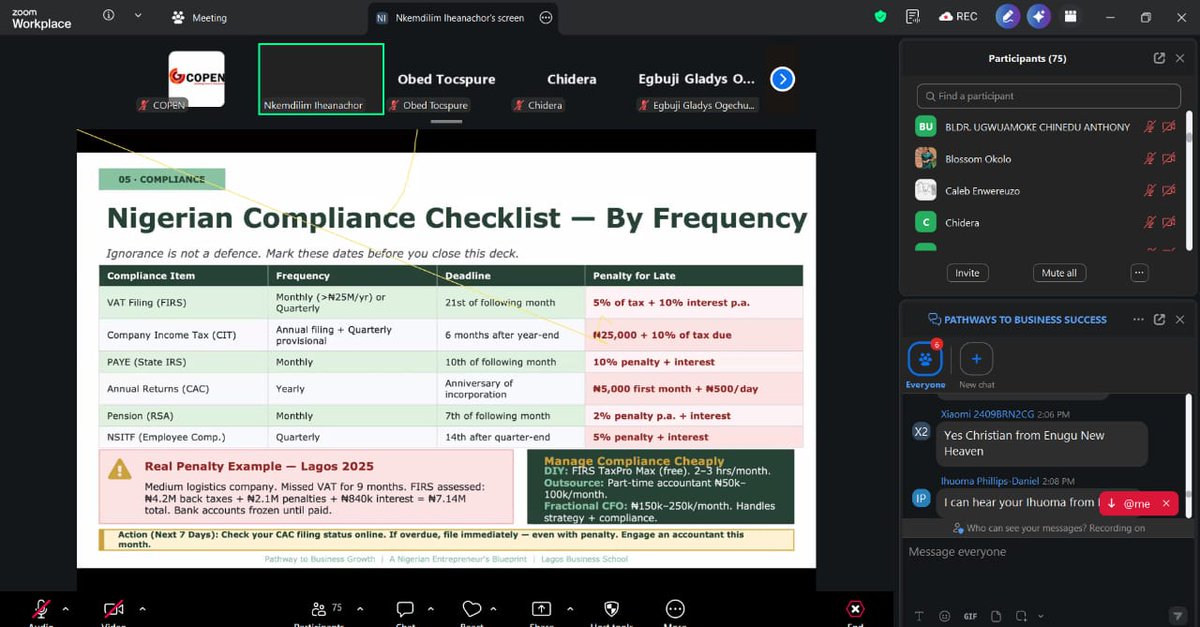Toggle mic for Blossom Okolo
The width and height of the screenshot is (1200, 627).
[x=1150, y=159]
